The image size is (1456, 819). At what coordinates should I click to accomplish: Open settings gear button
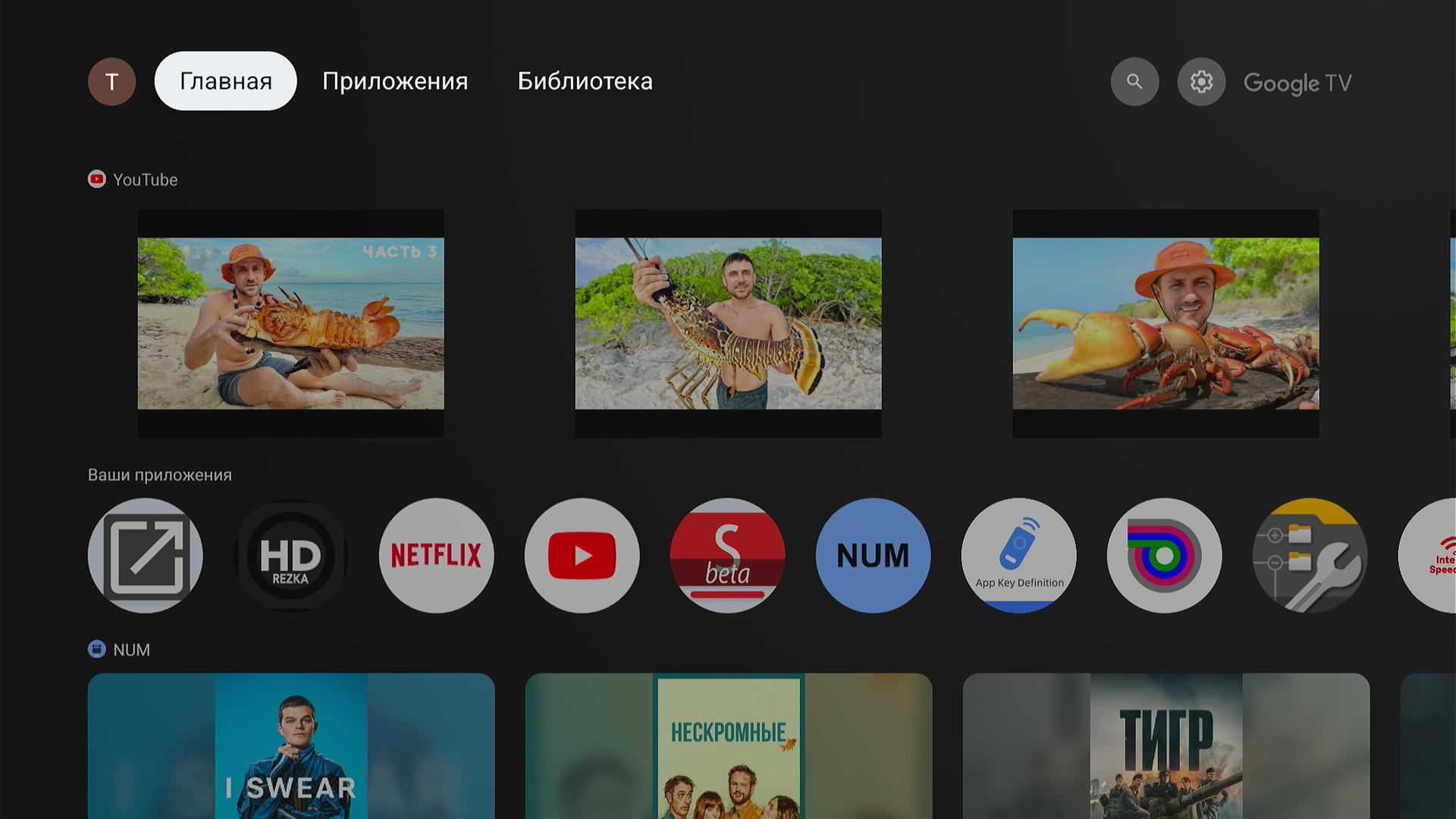pyautogui.click(x=1201, y=81)
